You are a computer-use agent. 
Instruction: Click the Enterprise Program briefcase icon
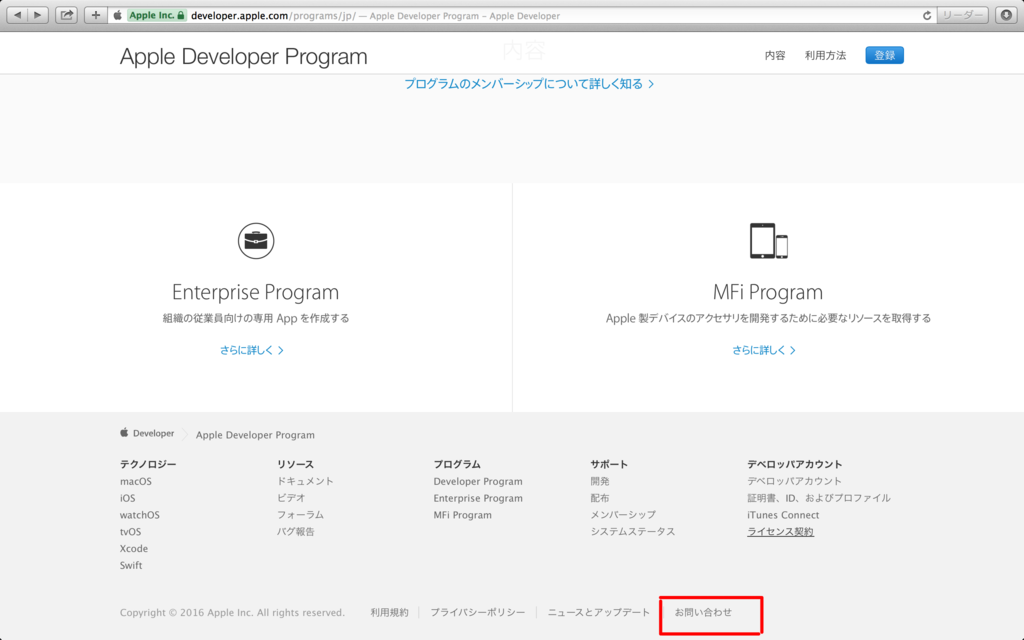click(x=256, y=241)
